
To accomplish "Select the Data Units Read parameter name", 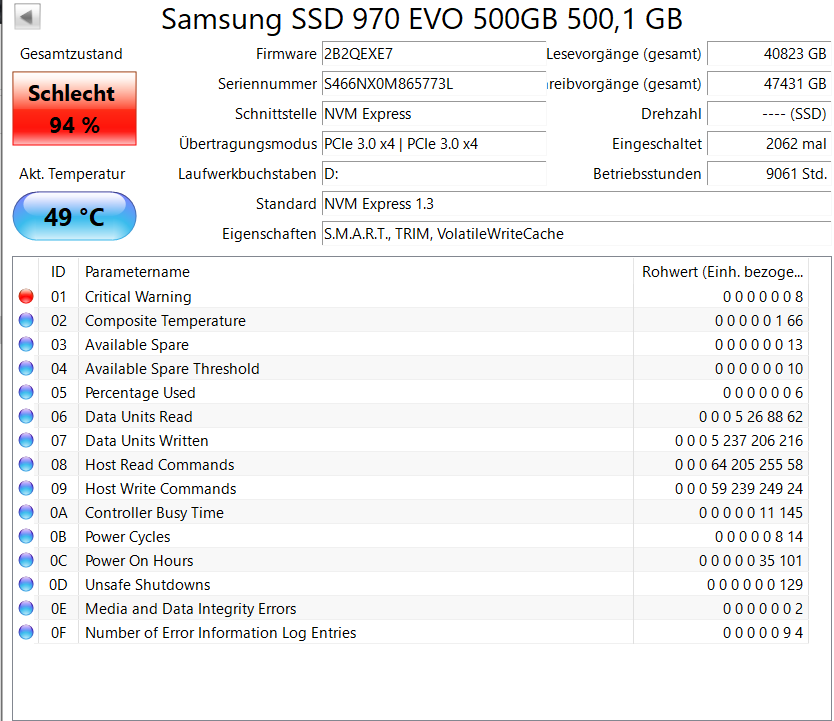I will pos(139,416).
